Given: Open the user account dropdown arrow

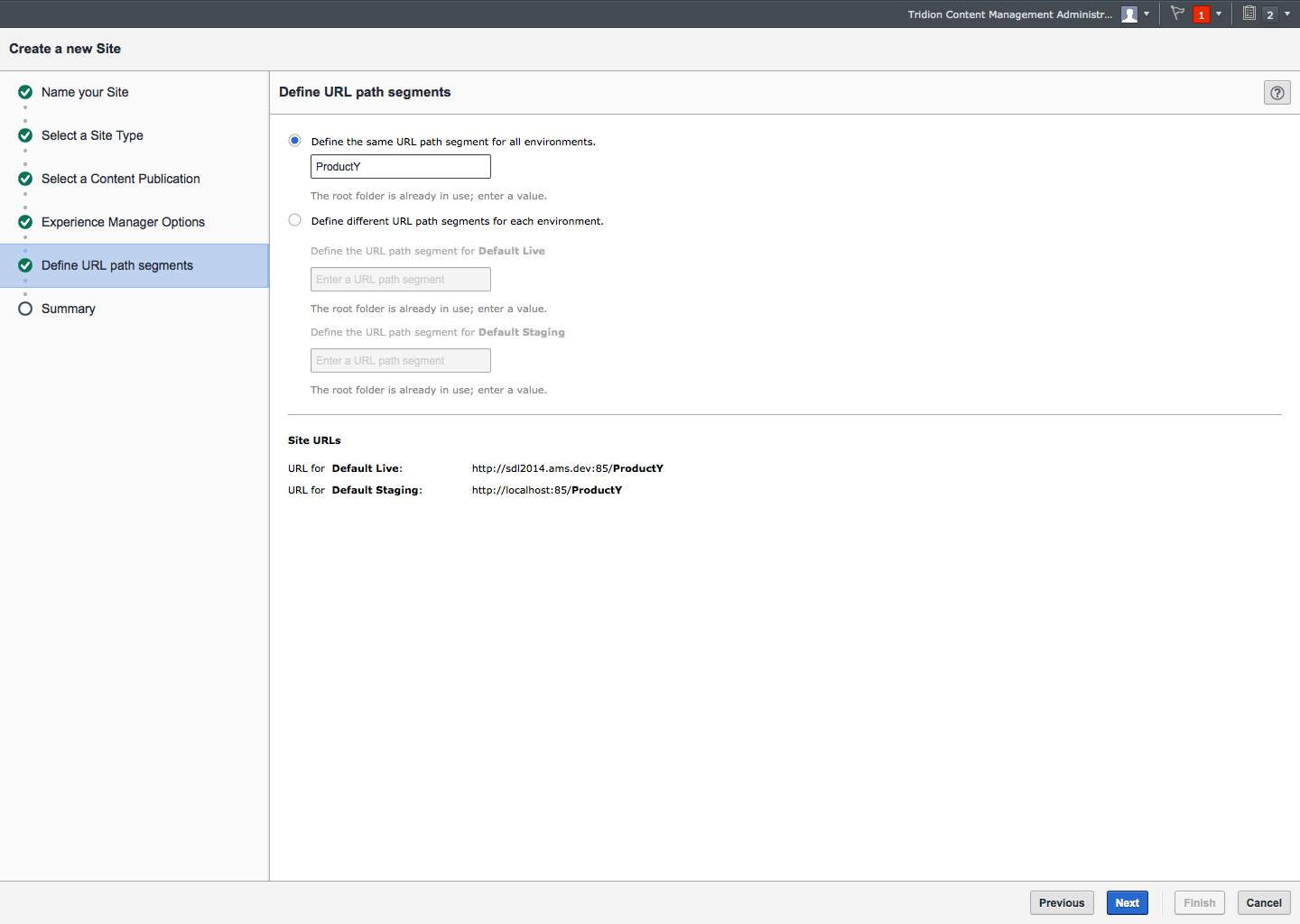Looking at the screenshot, I should coord(1147,14).
